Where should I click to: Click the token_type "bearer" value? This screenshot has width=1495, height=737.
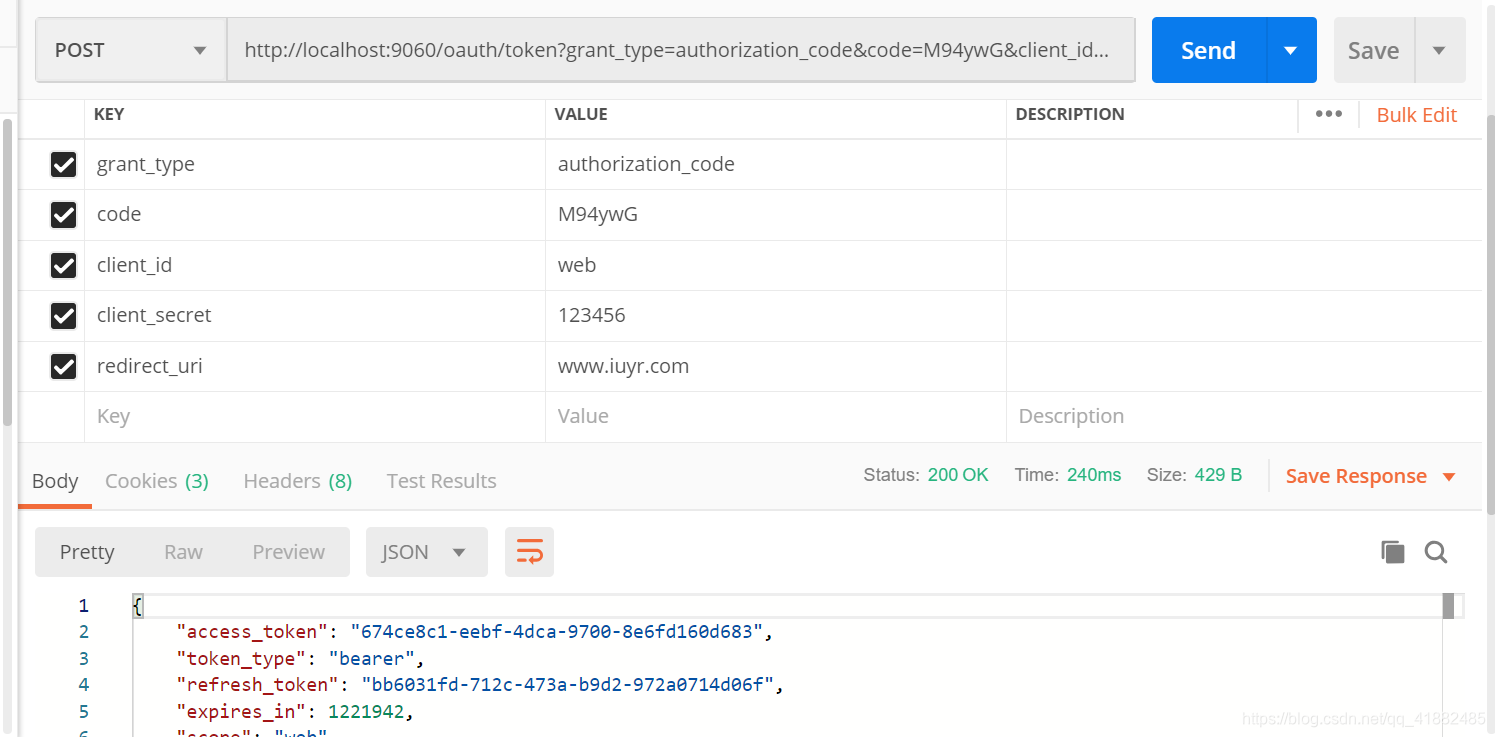point(372,659)
